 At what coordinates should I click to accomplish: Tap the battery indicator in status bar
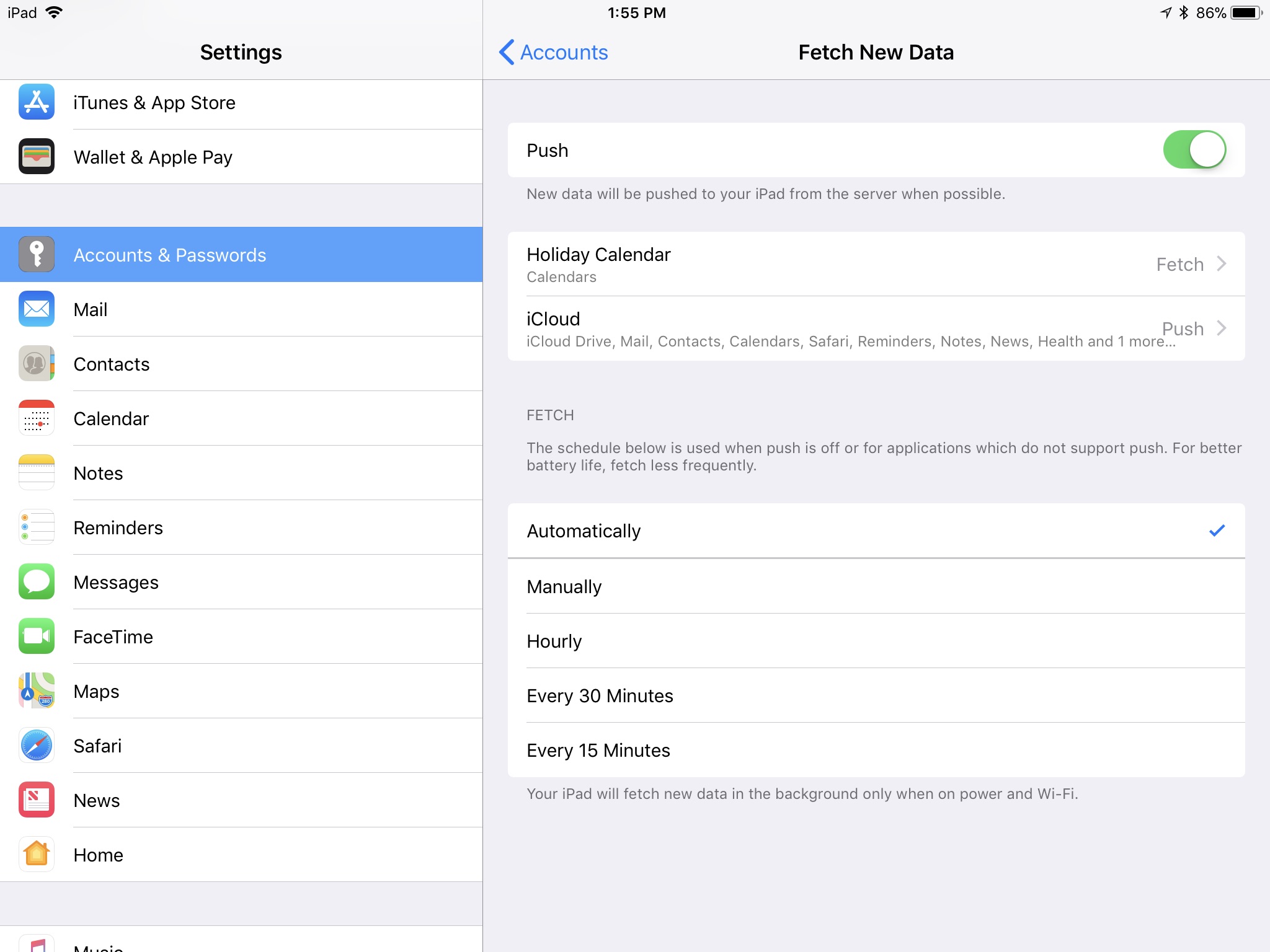pyautogui.click(x=1247, y=12)
